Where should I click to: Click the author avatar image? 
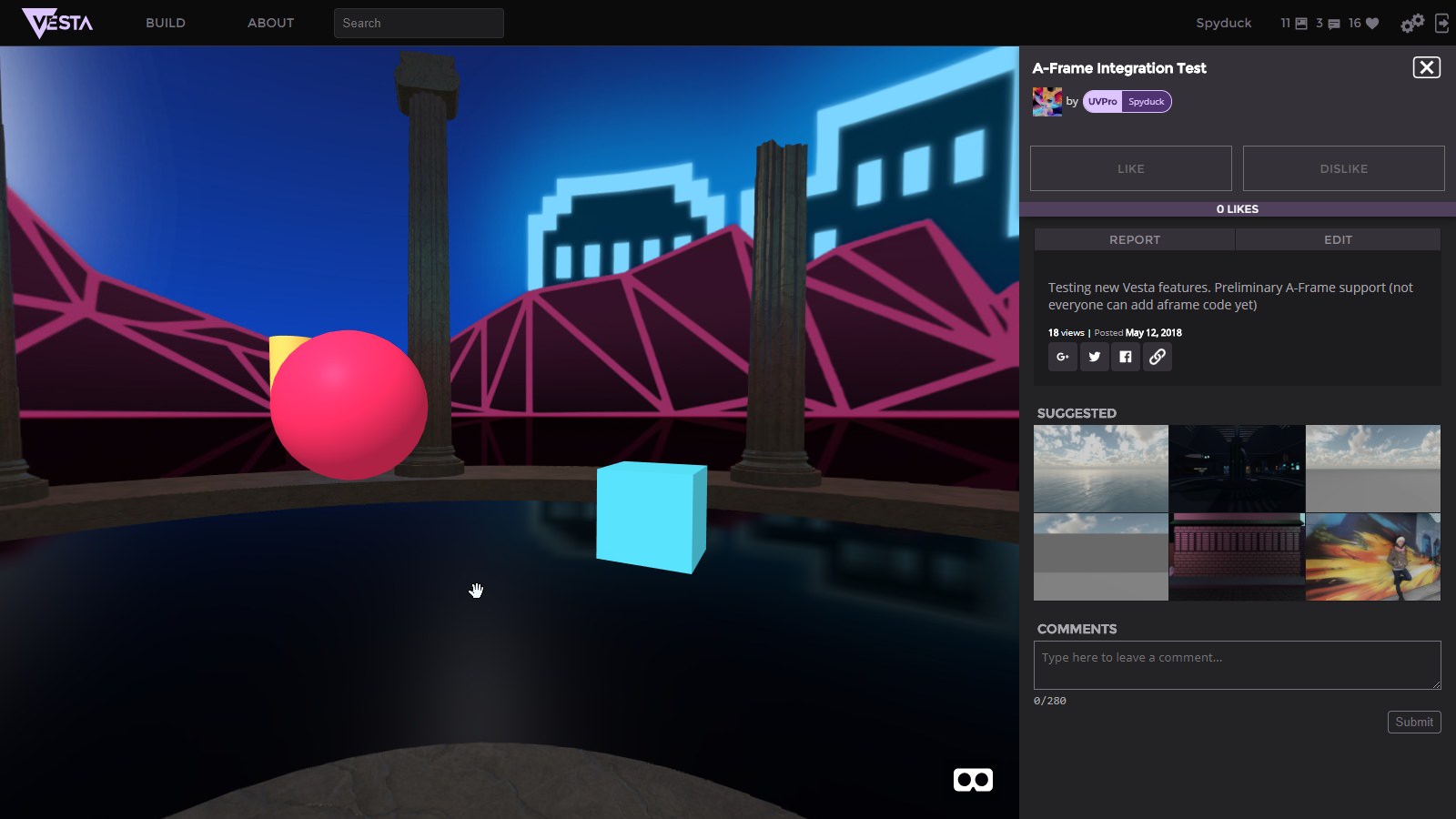coord(1046,101)
